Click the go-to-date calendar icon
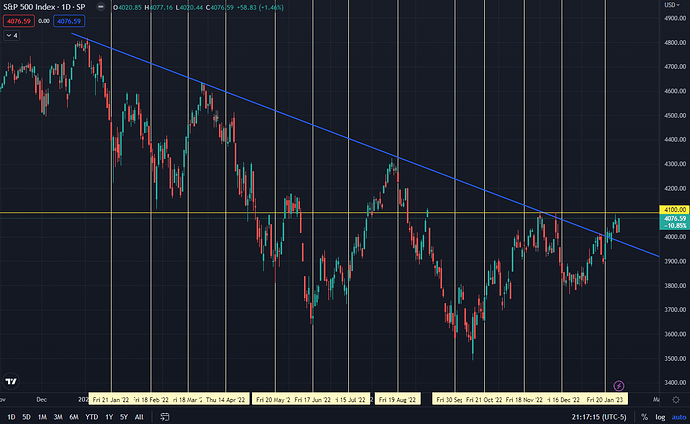Image resolution: width=690 pixels, height=424 pixels. coord(165,417)
